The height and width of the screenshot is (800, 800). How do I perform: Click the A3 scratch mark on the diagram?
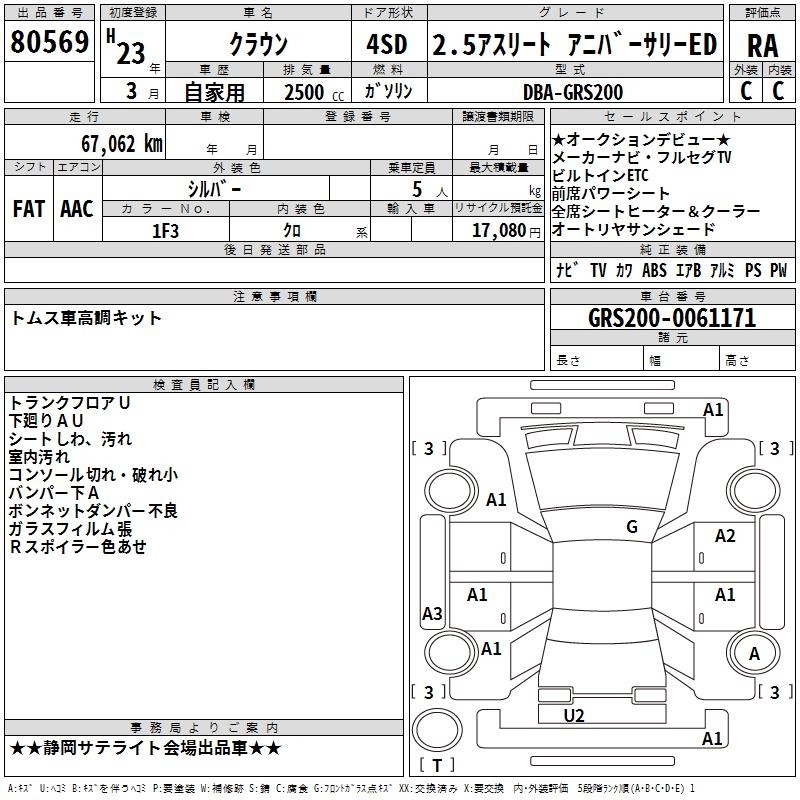[432, 614]
